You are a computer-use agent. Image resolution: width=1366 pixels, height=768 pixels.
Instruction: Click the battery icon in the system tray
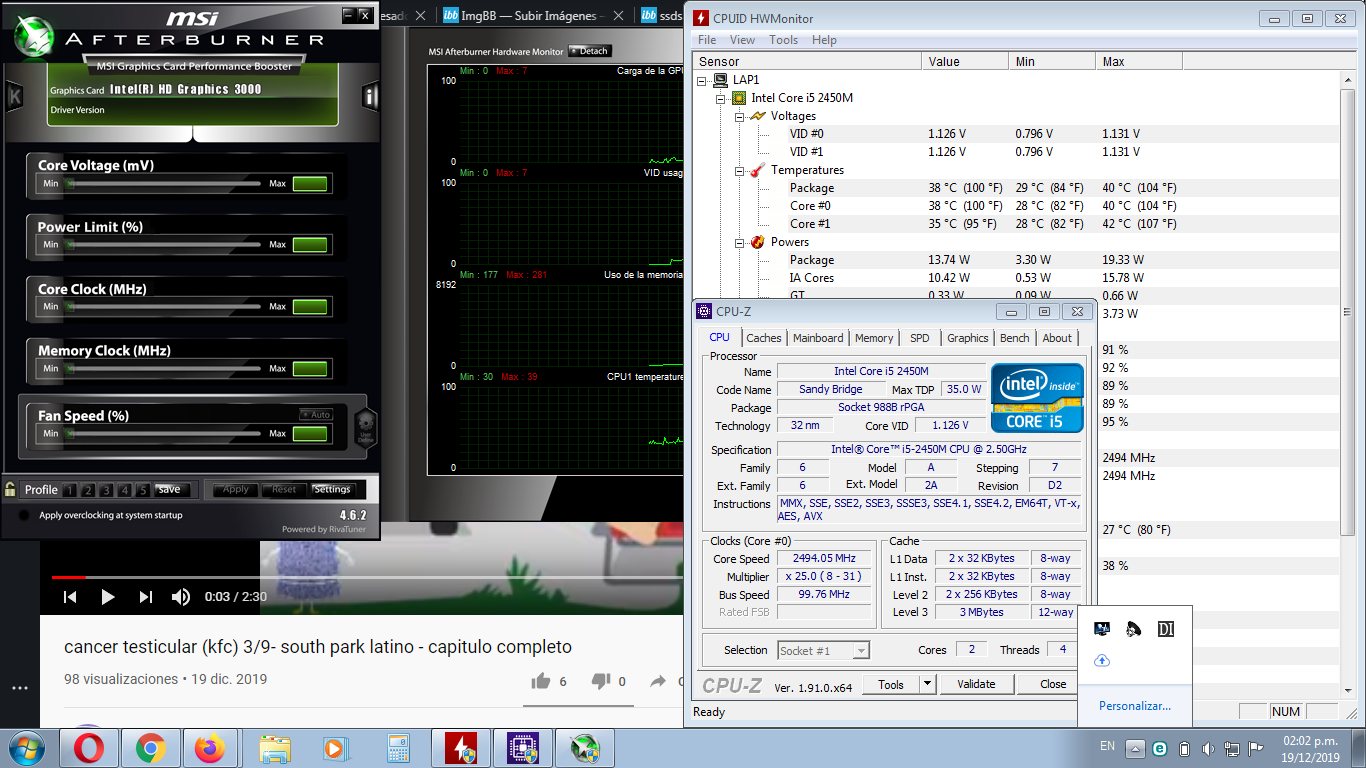click(x=1184, y=748)
